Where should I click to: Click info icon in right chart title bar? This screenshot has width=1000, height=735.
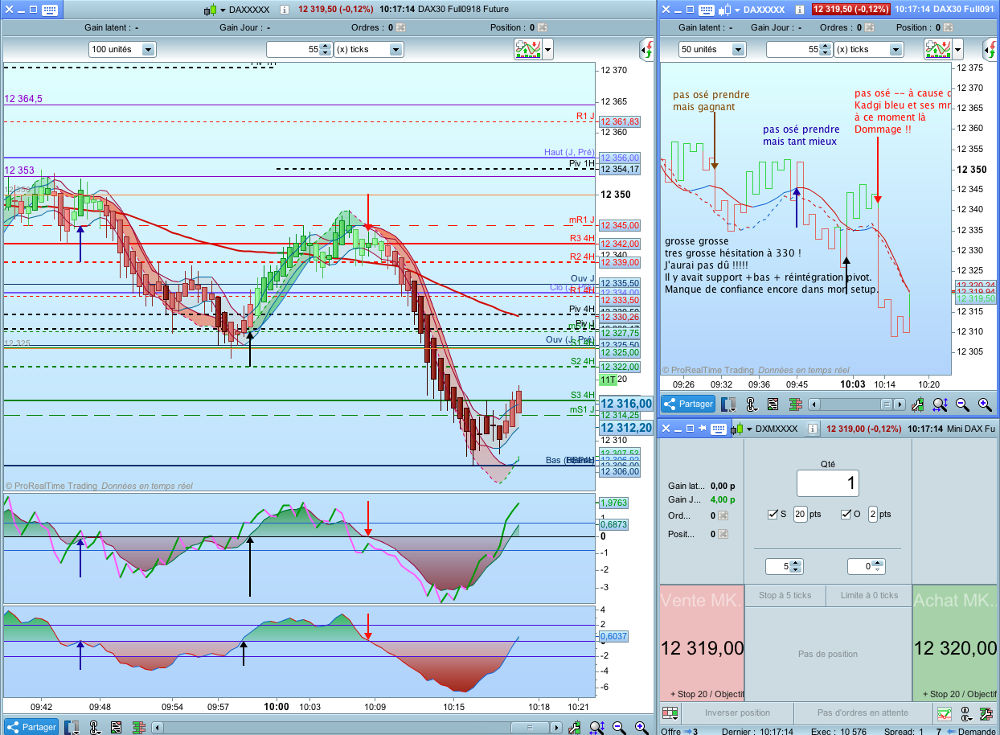799,10
